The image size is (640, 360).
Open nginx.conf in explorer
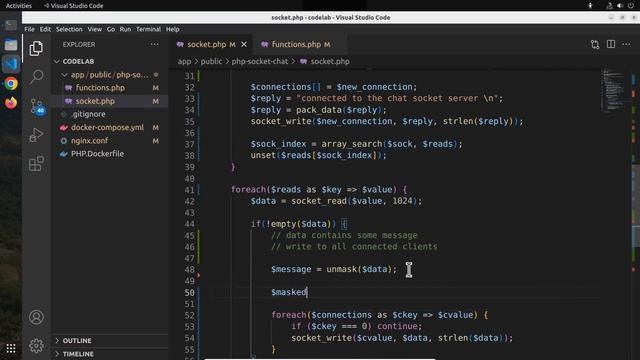tap(109, 140)
